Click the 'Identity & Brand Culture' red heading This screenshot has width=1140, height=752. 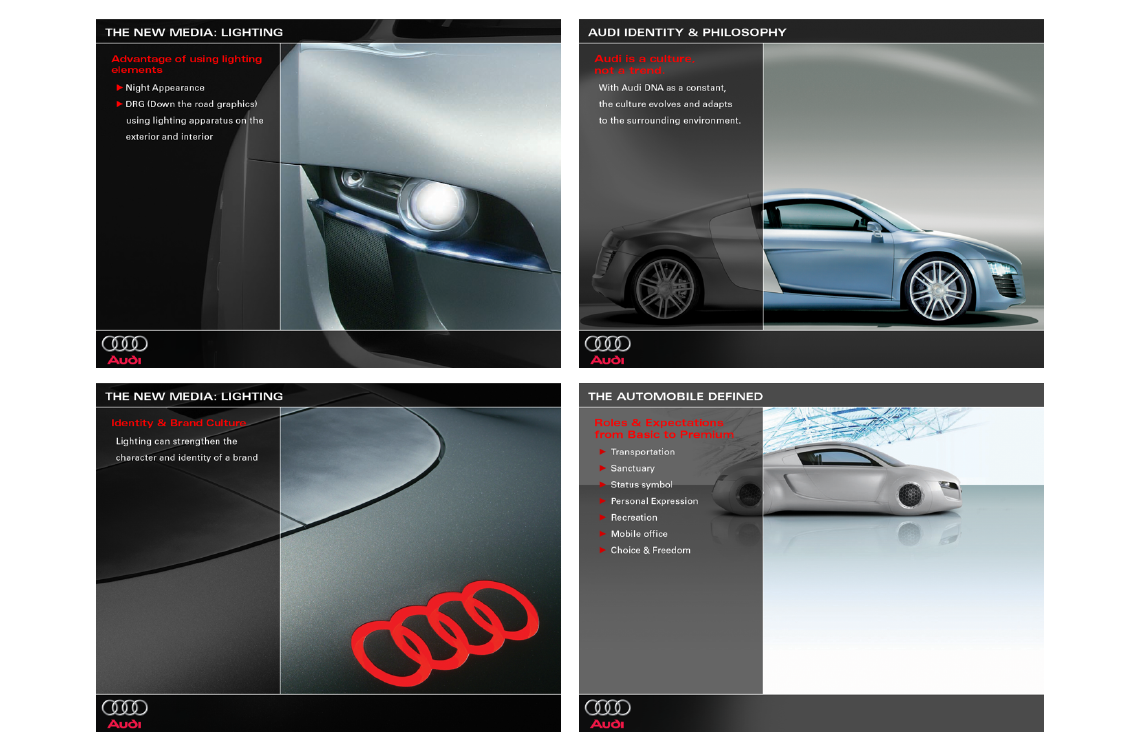178,423
